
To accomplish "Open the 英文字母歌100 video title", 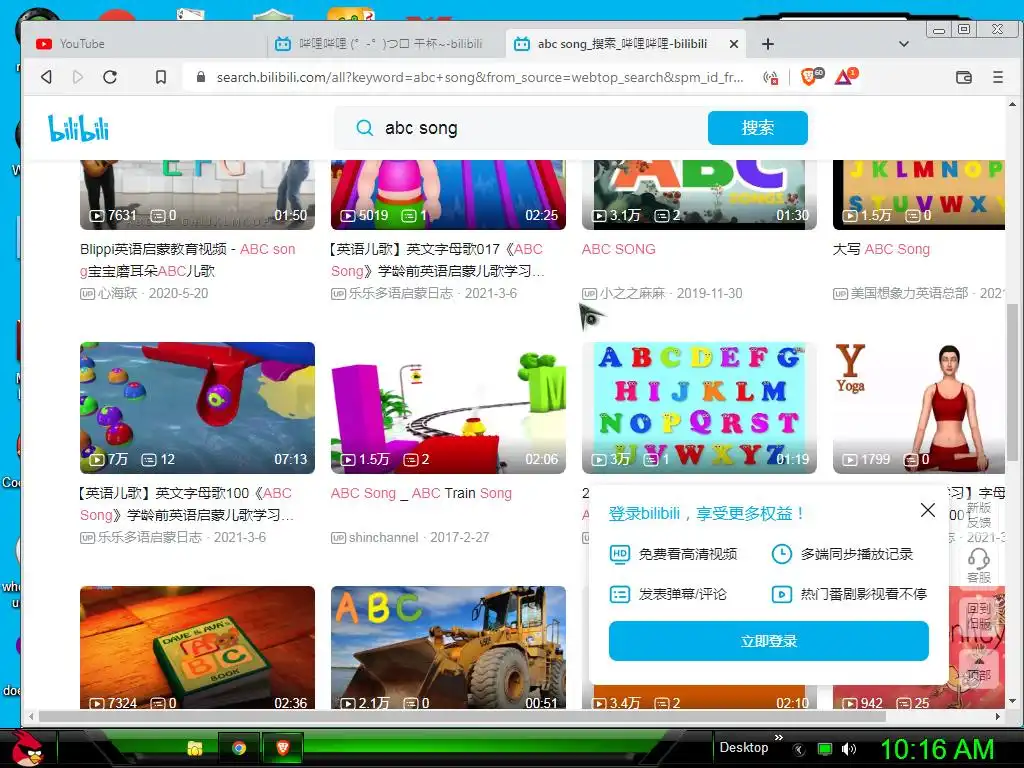I will [x=187, y=504].
